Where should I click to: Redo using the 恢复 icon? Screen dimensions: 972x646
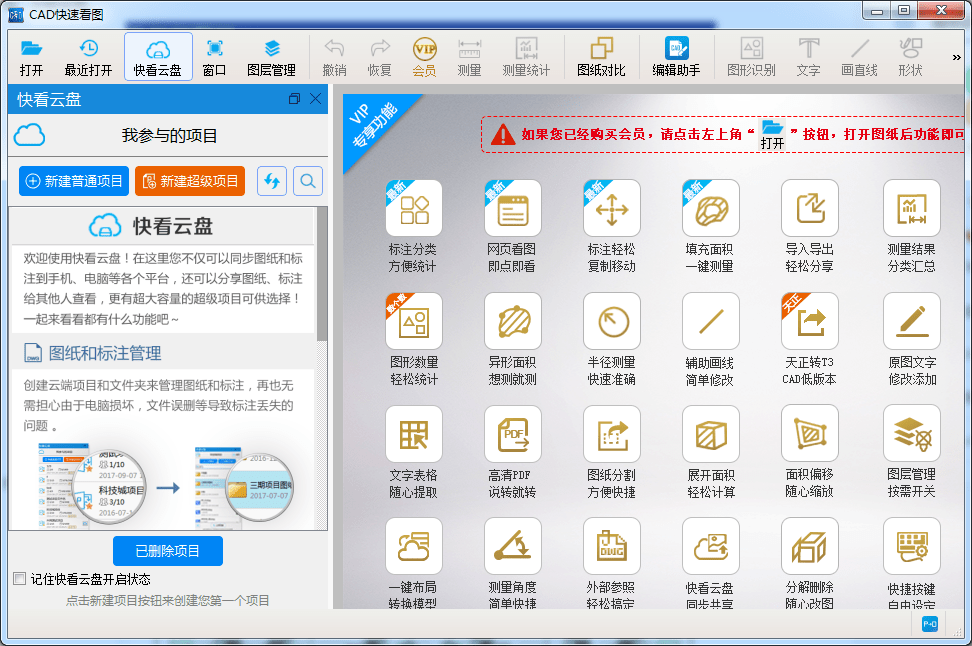[380, 55]
